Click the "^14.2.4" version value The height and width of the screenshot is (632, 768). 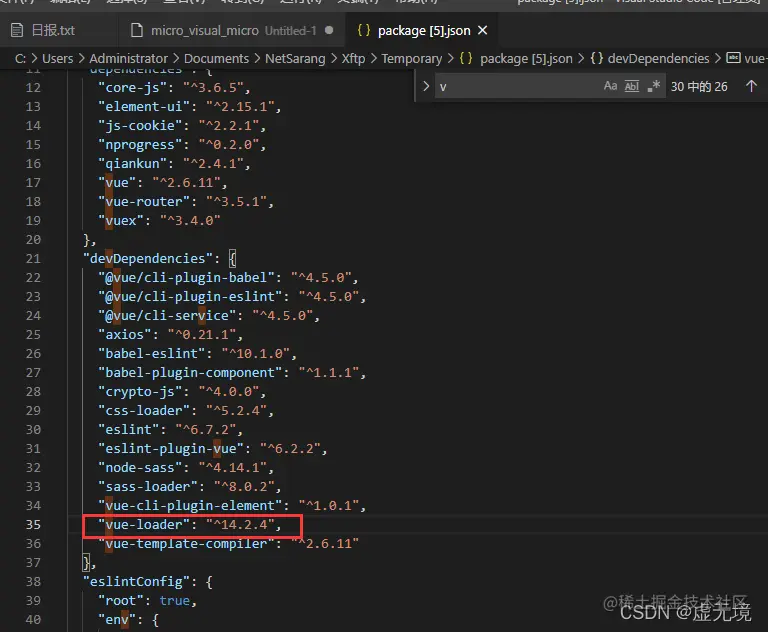tap(240, 525)
